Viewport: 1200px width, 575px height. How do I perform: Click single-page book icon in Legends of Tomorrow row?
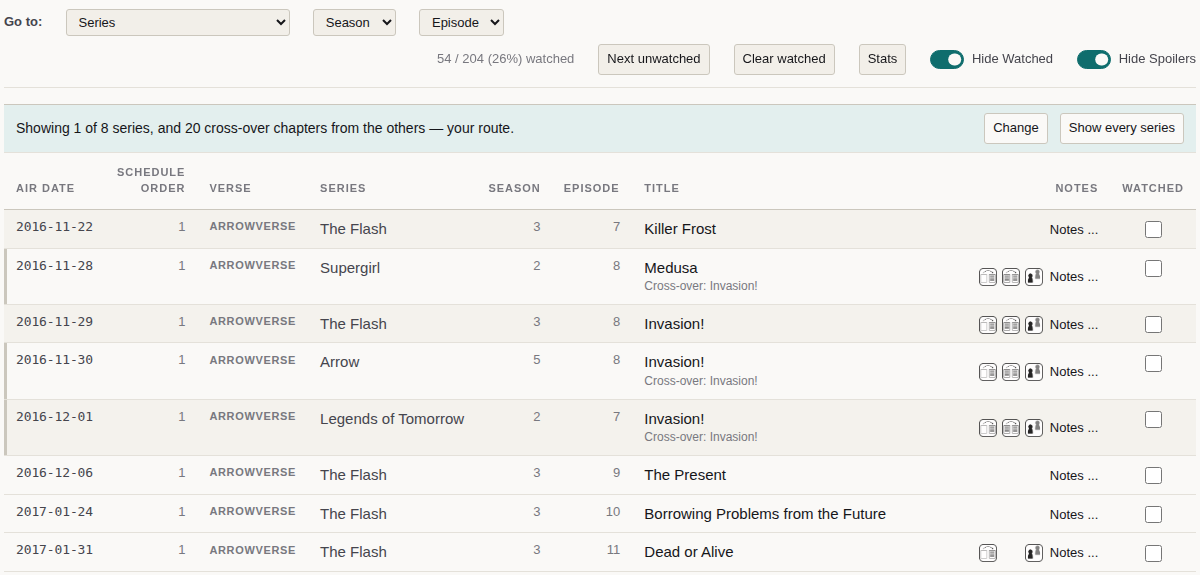[x=988, y=427]
